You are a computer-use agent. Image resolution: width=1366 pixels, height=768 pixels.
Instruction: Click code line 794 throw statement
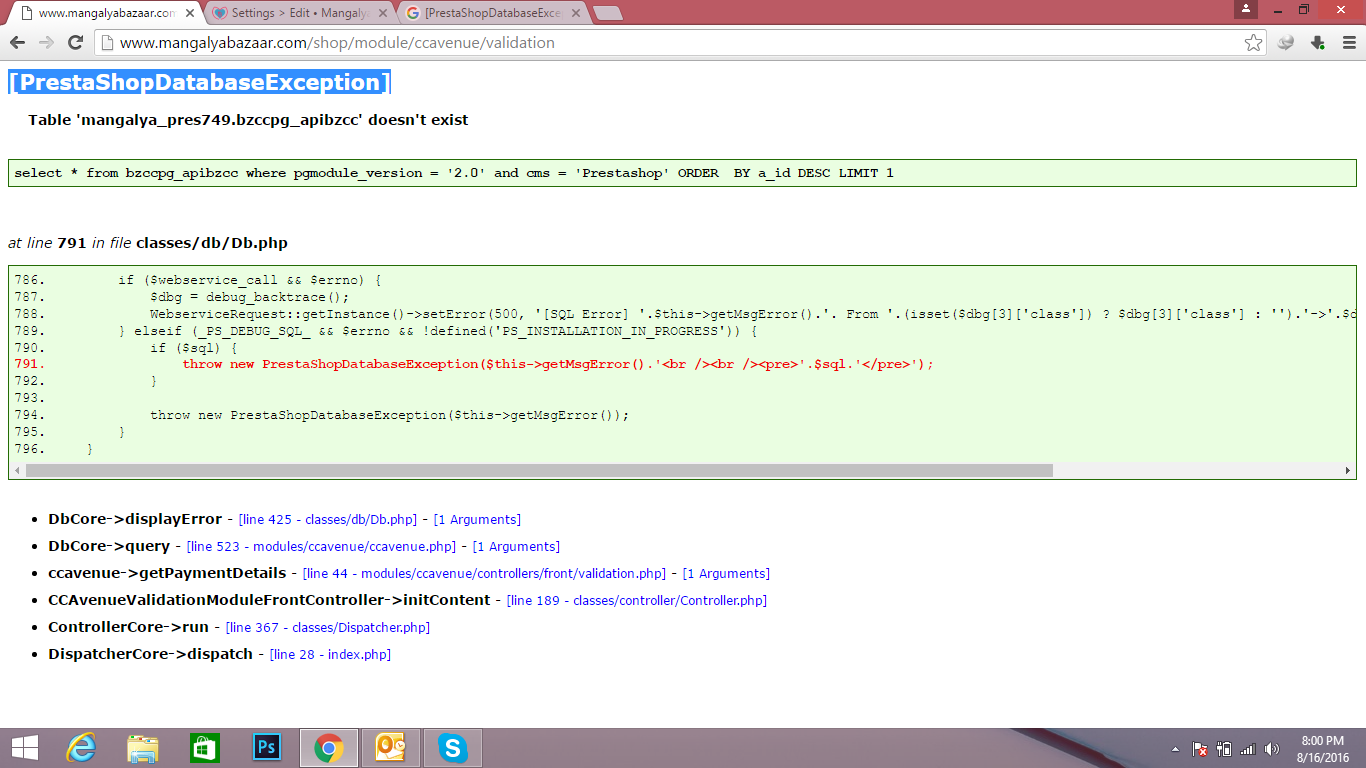click(390, 415)
